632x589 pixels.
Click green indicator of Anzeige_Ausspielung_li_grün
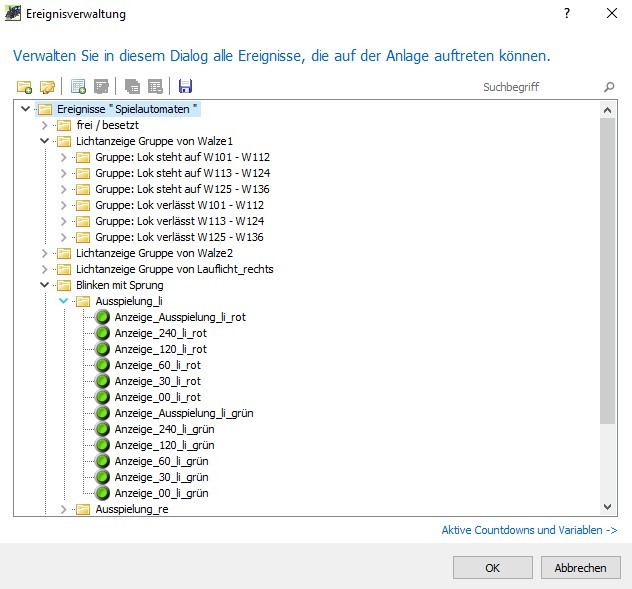[x=102, y=413]
